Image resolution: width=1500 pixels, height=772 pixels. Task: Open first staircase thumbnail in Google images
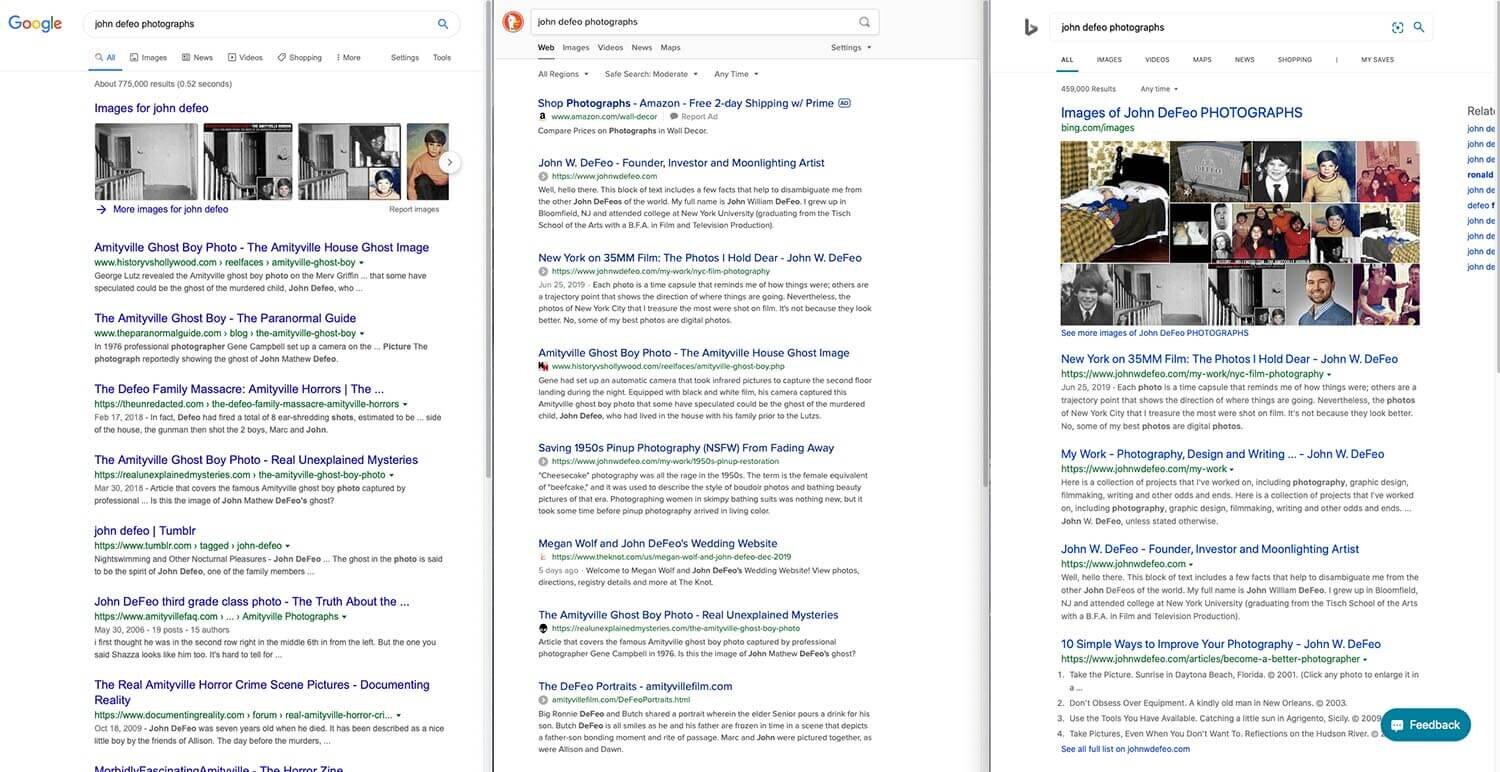click(147, 162)
